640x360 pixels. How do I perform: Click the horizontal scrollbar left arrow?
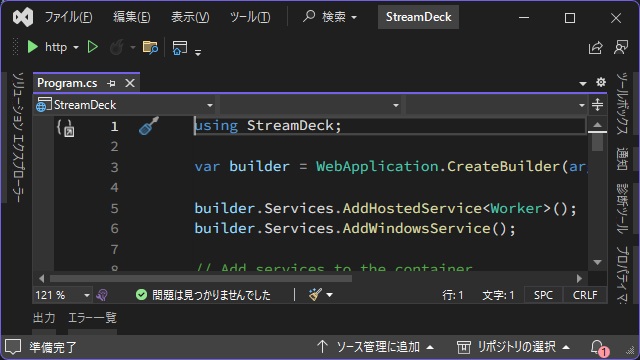pos(41,278)
